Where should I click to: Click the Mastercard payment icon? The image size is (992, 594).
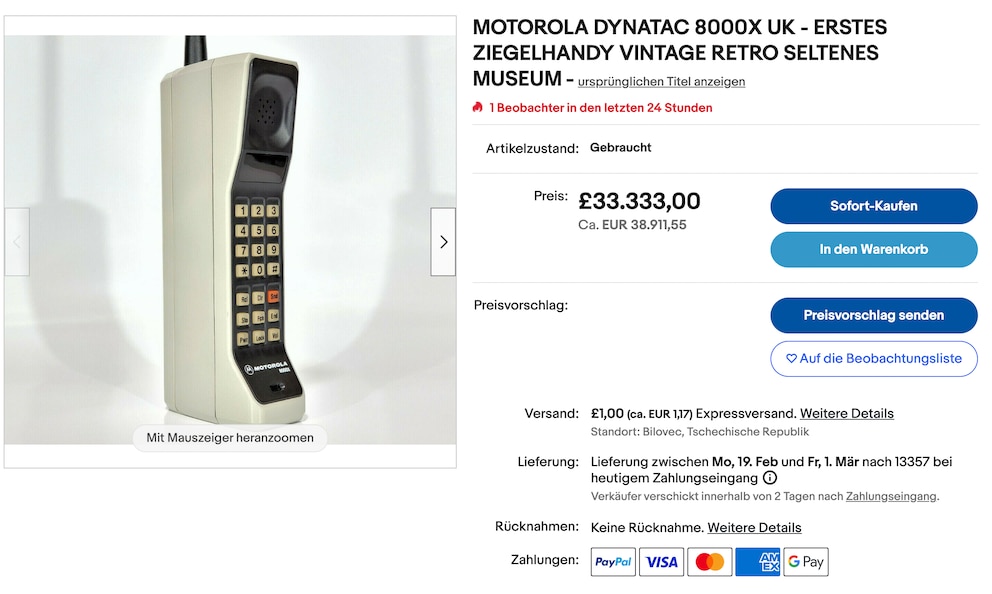(709, 562)
